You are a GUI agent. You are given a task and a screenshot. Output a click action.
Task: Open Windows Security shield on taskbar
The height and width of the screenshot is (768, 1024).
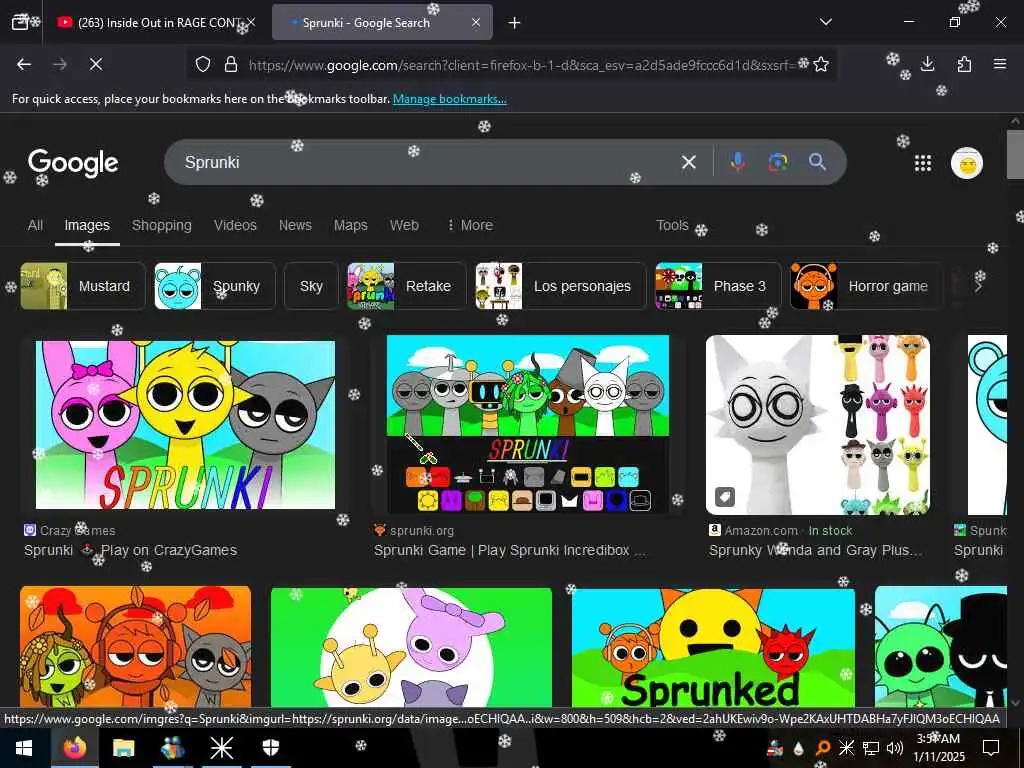pos(271,748)
